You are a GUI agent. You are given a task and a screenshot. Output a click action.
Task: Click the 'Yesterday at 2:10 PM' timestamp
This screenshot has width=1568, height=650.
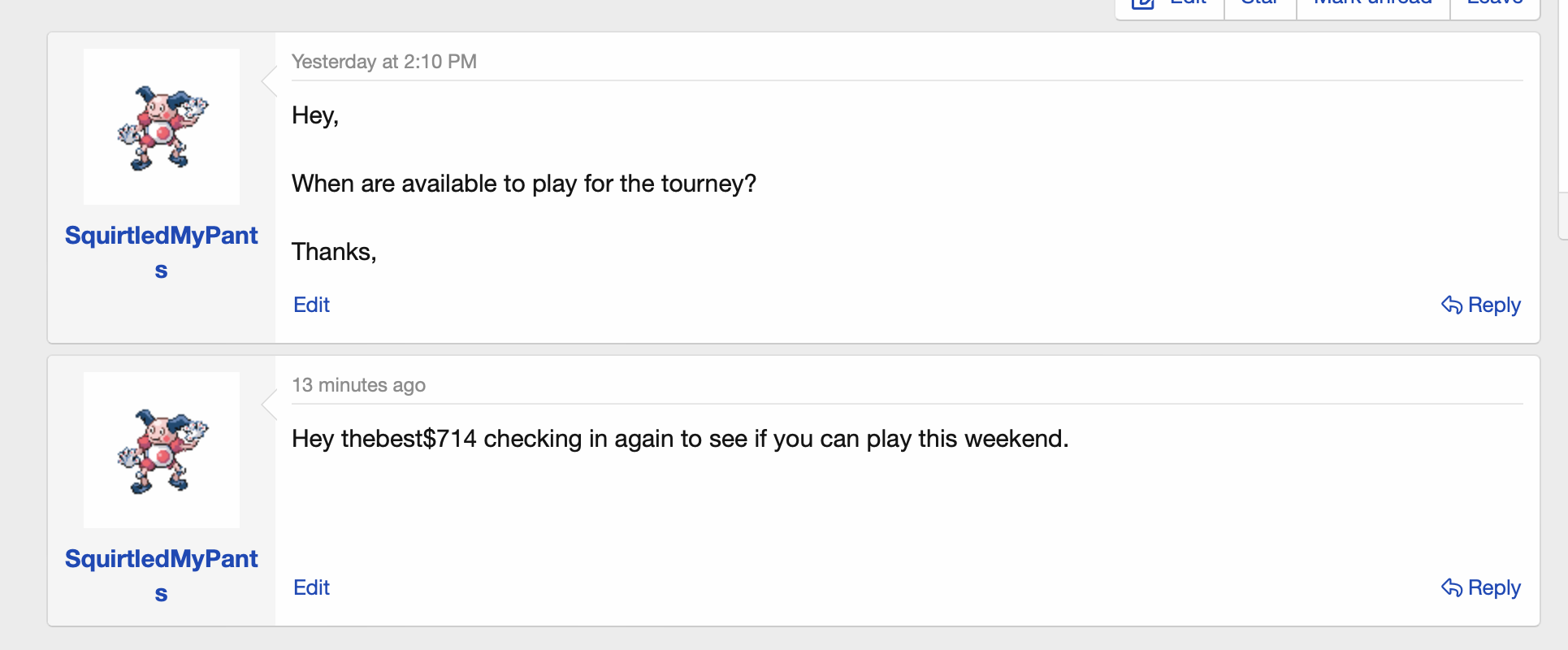tap(383, 62)
